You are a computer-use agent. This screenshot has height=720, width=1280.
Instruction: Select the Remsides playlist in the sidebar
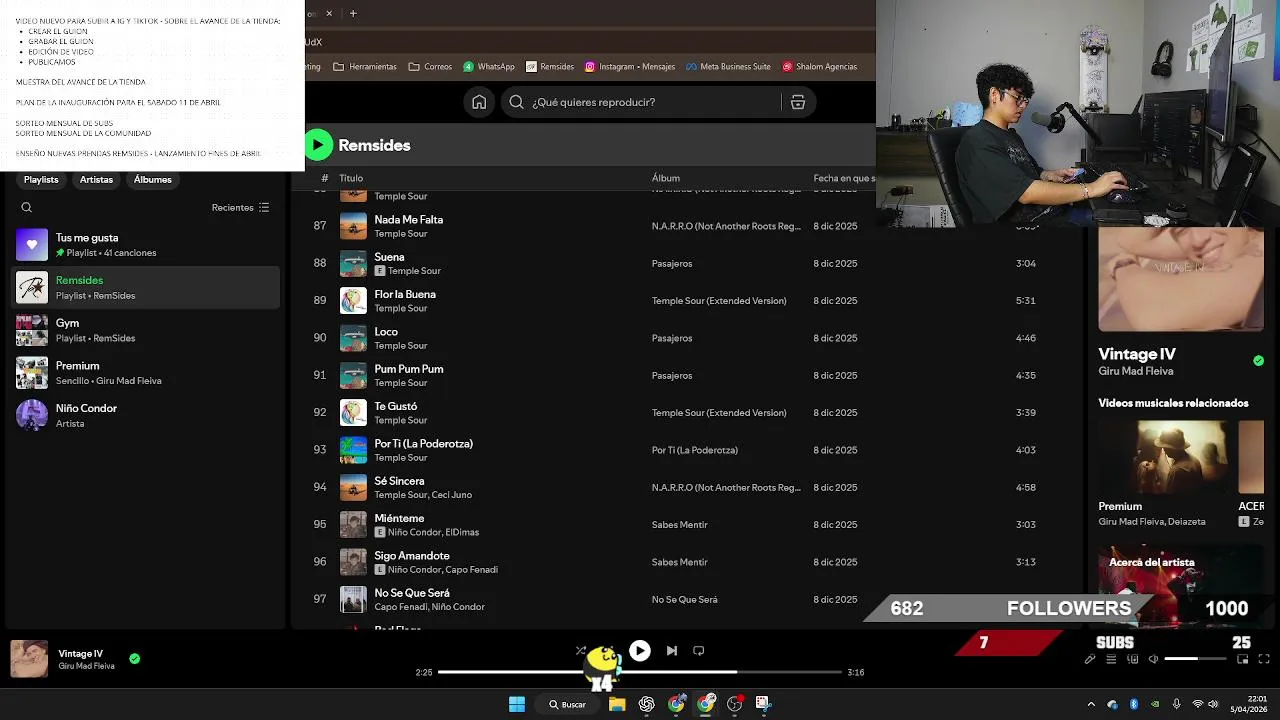click(x=146, y=288)
